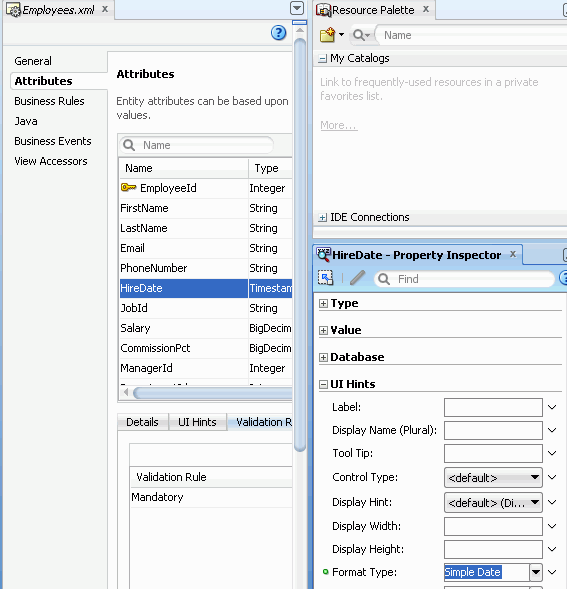Expand the Database property section
The width and height of the screenshot is (567, 589).
[323, 357]
